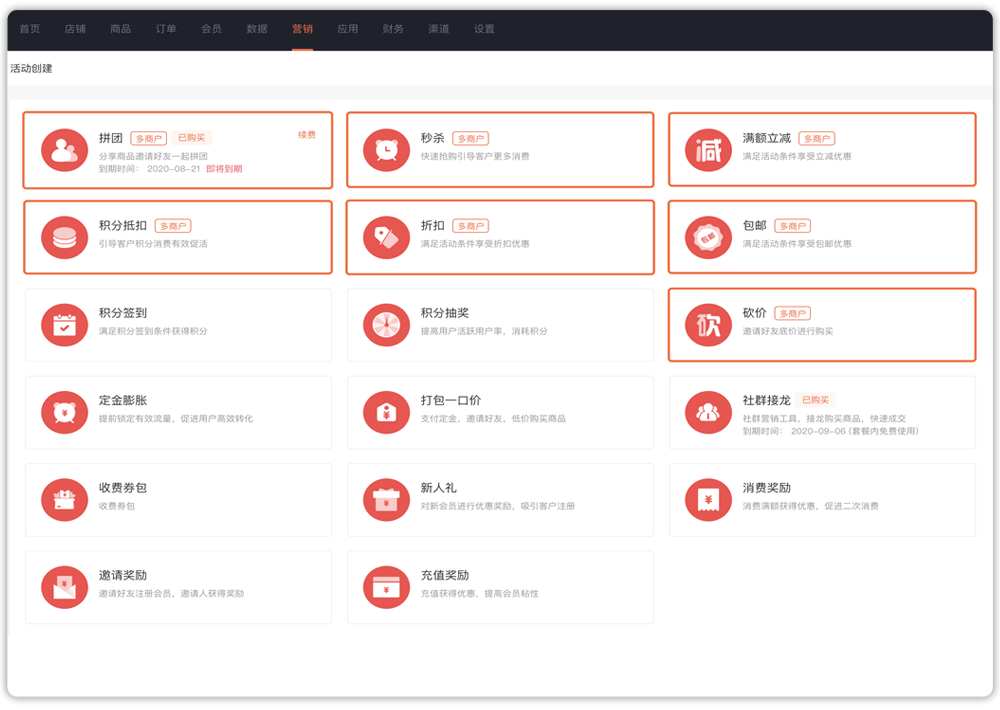Switch to the 首页 tab
The height and width of the screenshot is (710, 1000).
pyautogui.click(x=30, y=29)
